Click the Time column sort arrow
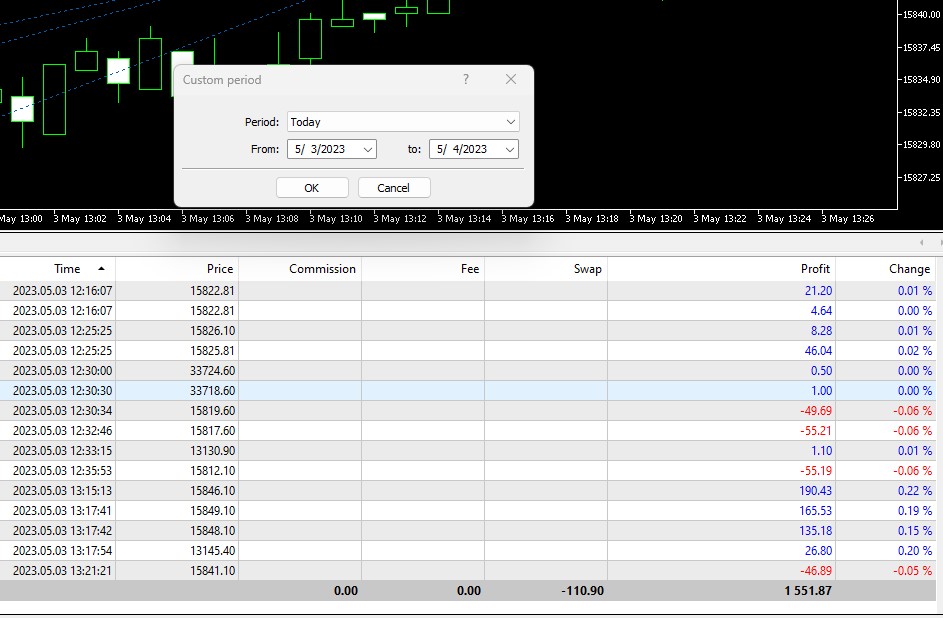943x618 pixels. pyautogui.click(x=101, y=269)
